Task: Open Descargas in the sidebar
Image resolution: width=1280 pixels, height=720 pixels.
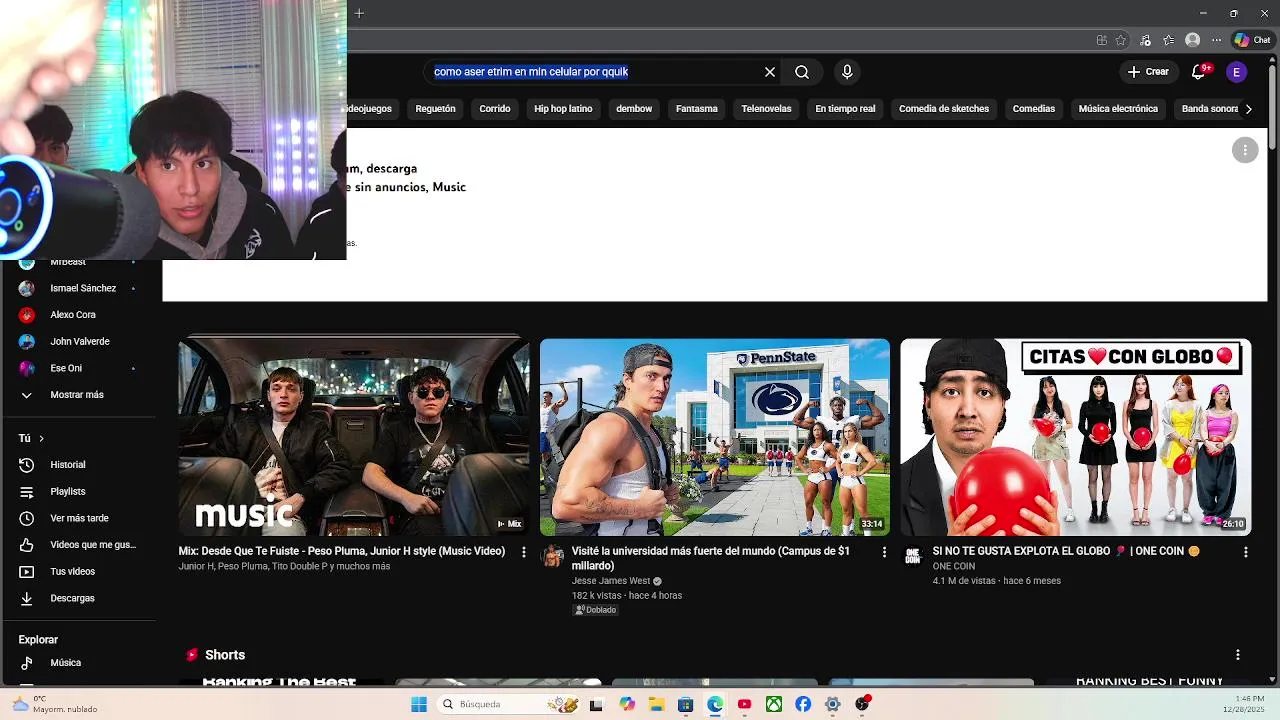Action: [72, 598]
